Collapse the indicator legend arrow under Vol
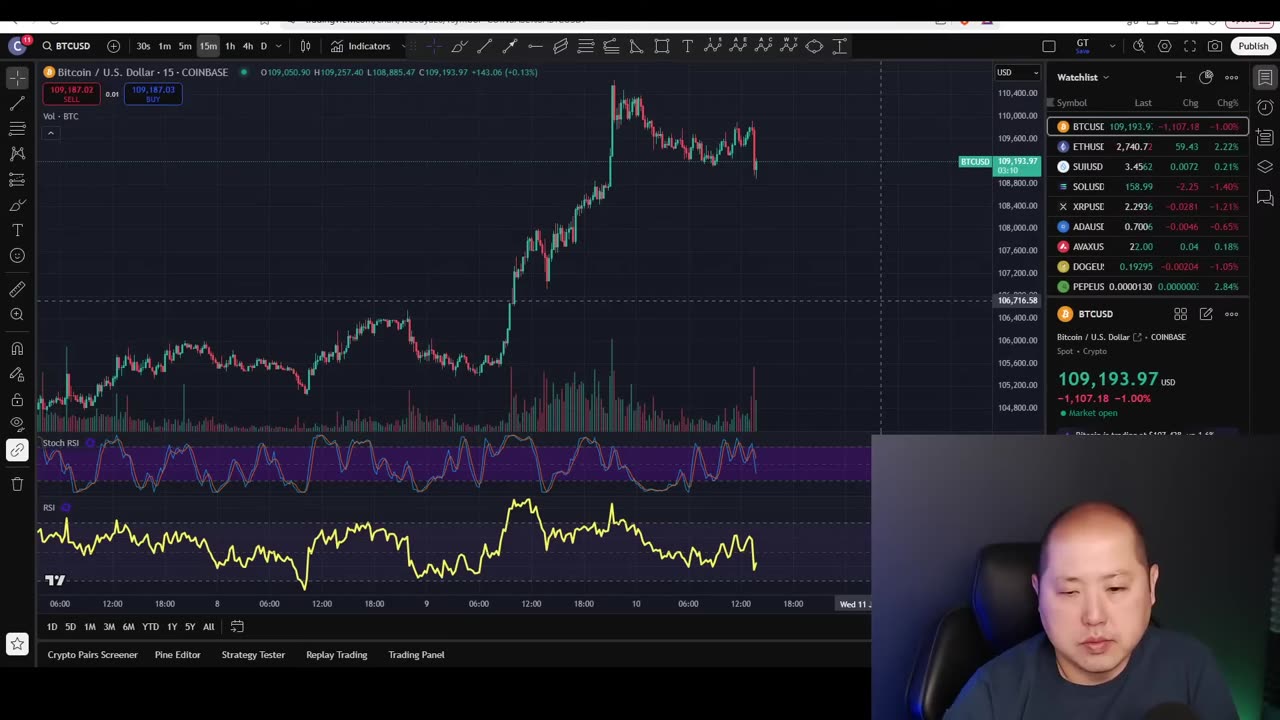Screen dimensions: 1280x720 [50, 133]
